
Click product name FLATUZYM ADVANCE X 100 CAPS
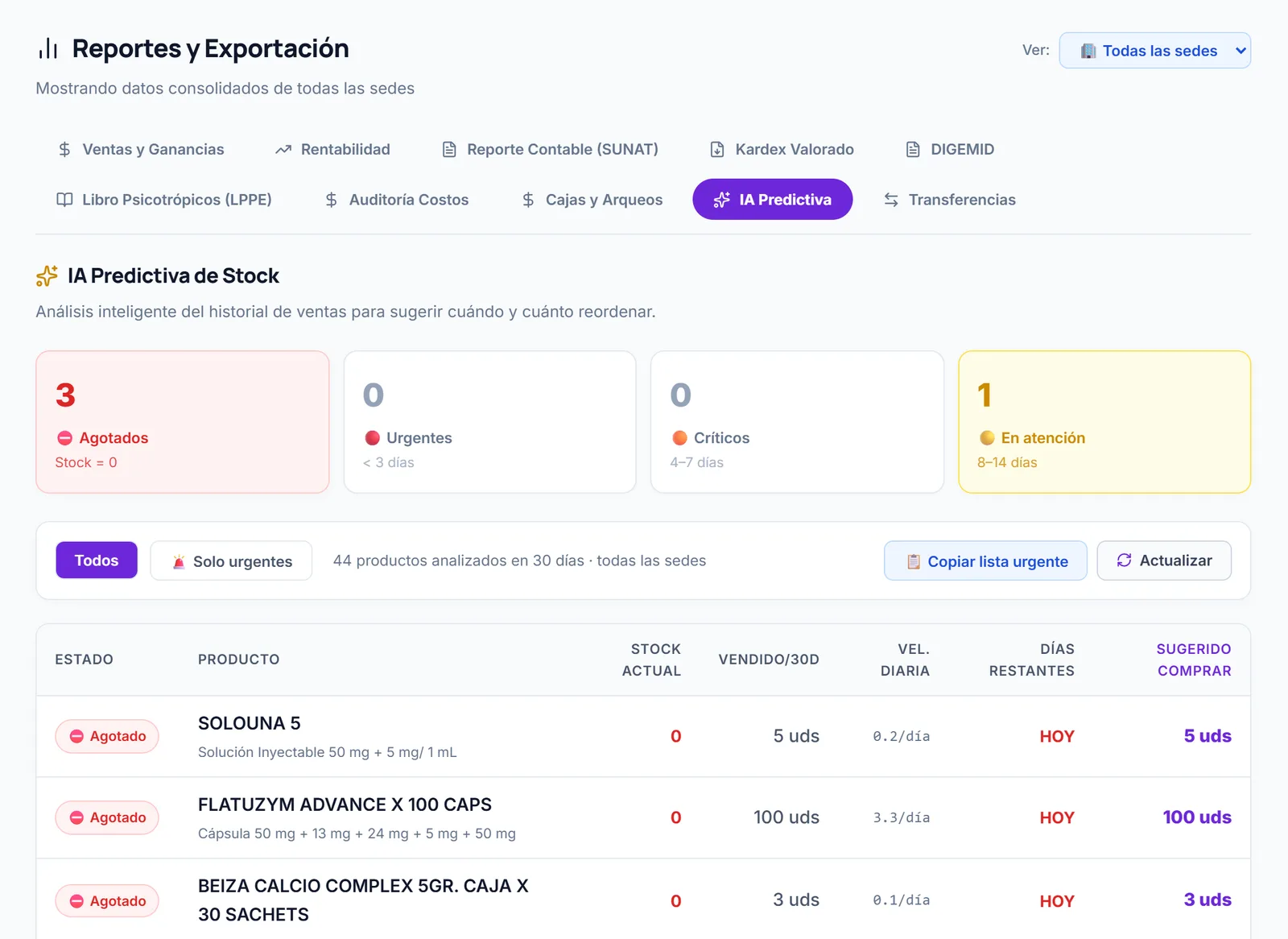pyautogui.click(x=345, y=805)
